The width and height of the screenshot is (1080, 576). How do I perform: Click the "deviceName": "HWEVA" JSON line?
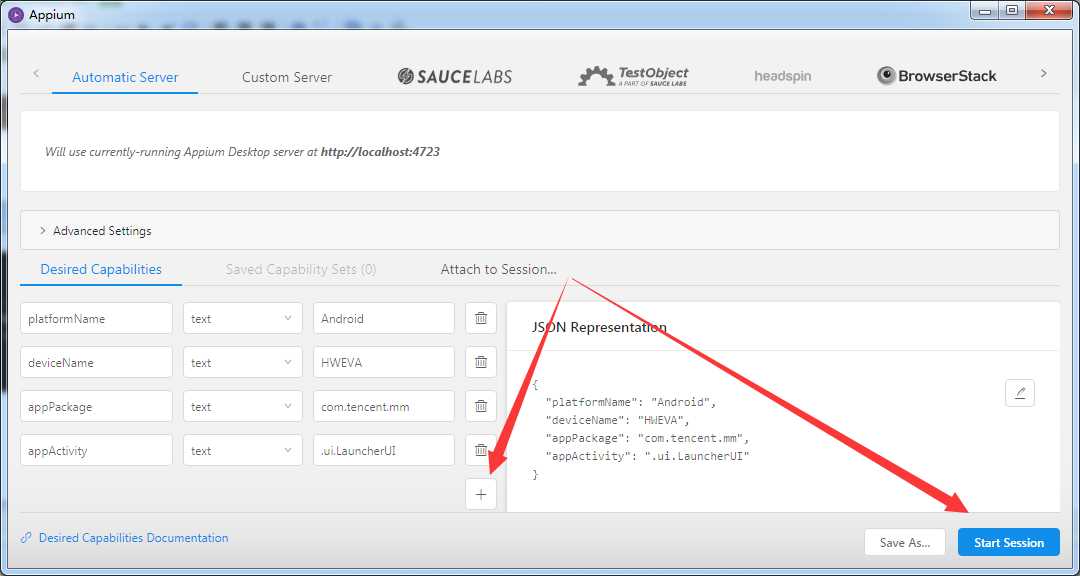coord(616,420)
